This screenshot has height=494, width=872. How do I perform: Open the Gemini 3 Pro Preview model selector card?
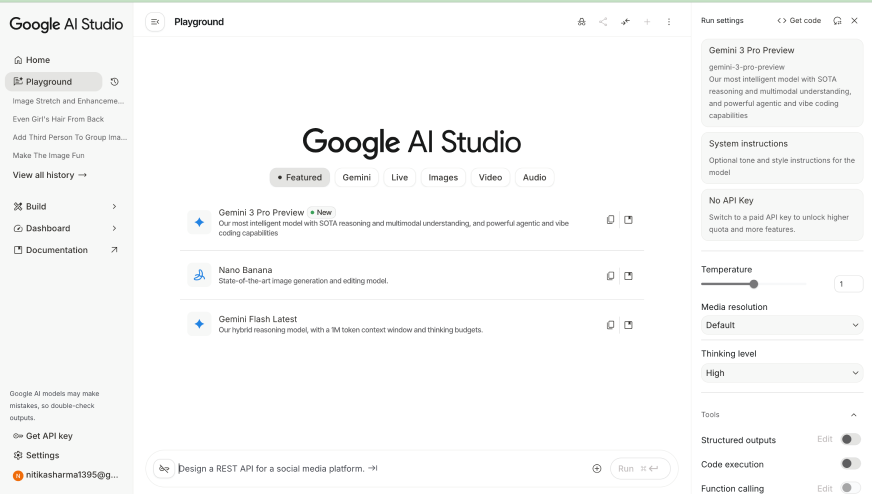click(782, 83)
